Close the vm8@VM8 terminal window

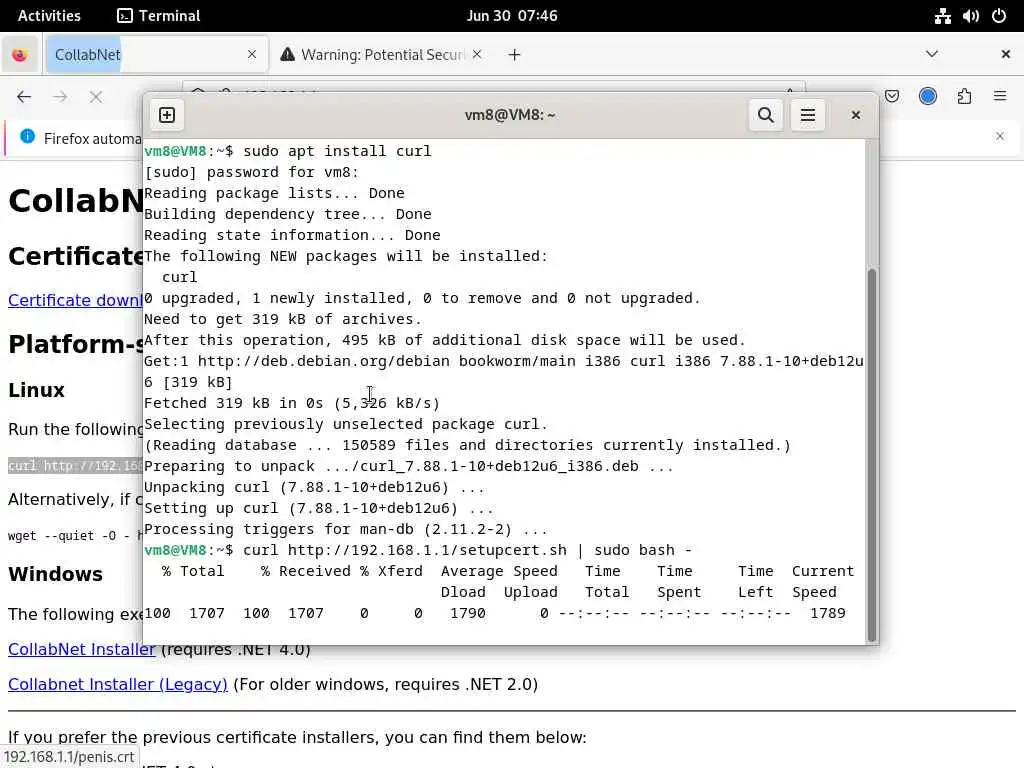856,115
